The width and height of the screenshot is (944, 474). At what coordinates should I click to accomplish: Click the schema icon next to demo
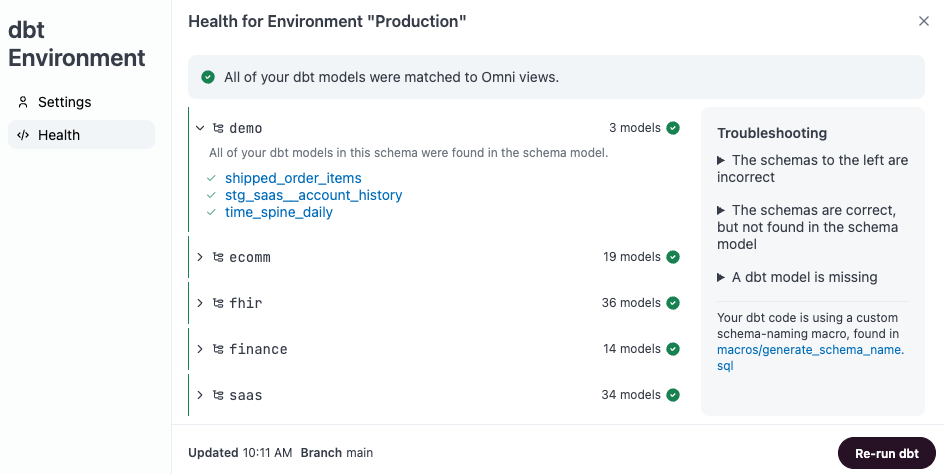tap(217, 128)
